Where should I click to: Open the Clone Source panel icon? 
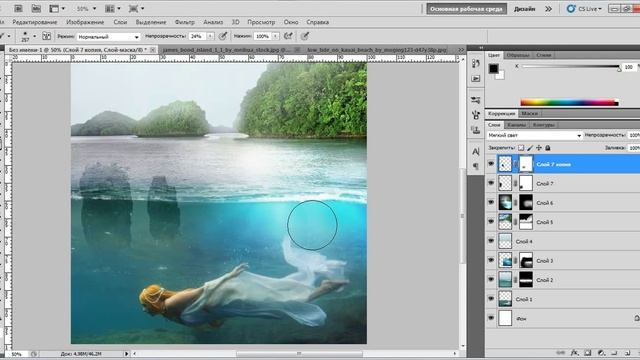[476, 130]
